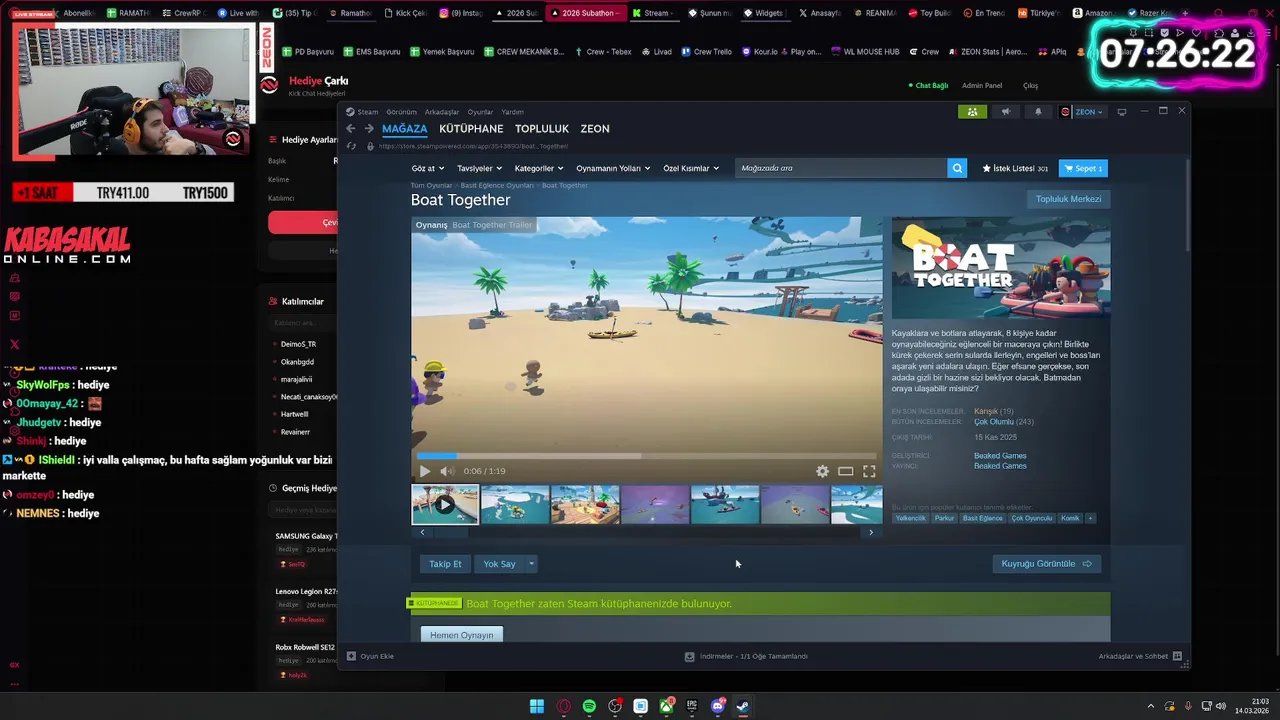This screenshot has width=1280, height=720.
Task: Open İndirmeler downloads status
Action: click(746, 656)
